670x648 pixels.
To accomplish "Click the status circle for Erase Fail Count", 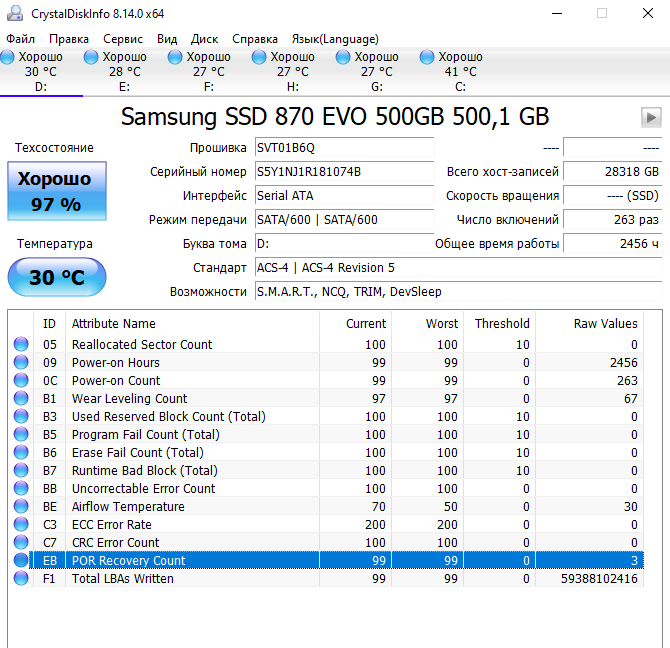I will [21, 452].
